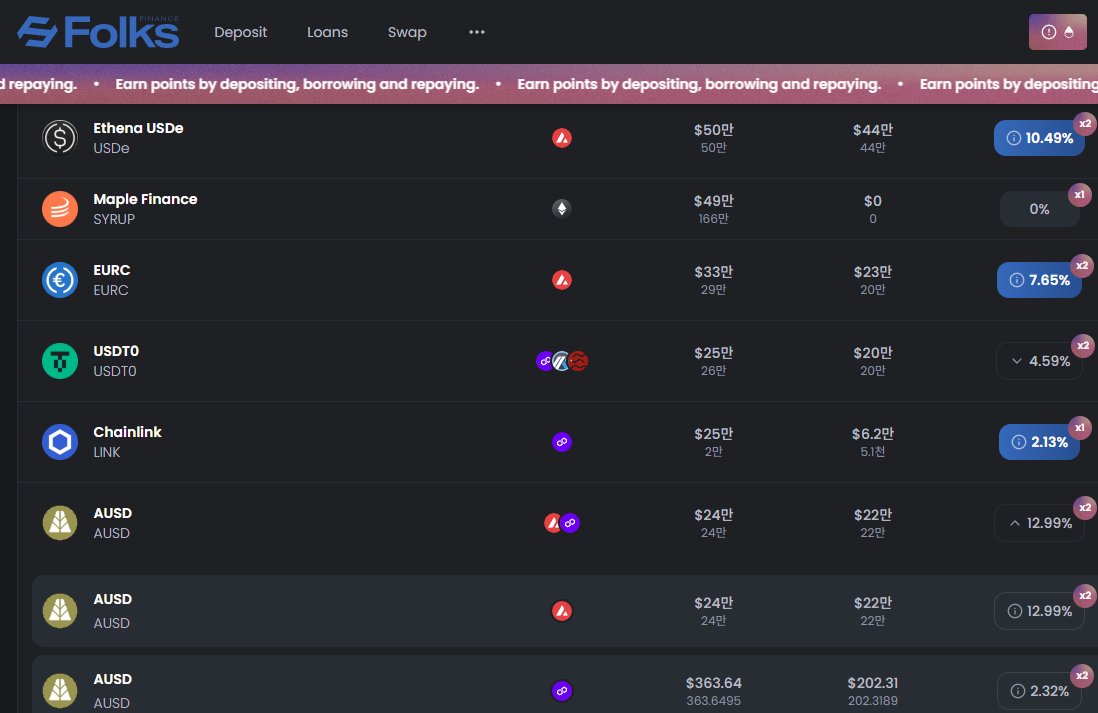
Task: Click the Deposit navigation link
Action: (x=240, y=32)
